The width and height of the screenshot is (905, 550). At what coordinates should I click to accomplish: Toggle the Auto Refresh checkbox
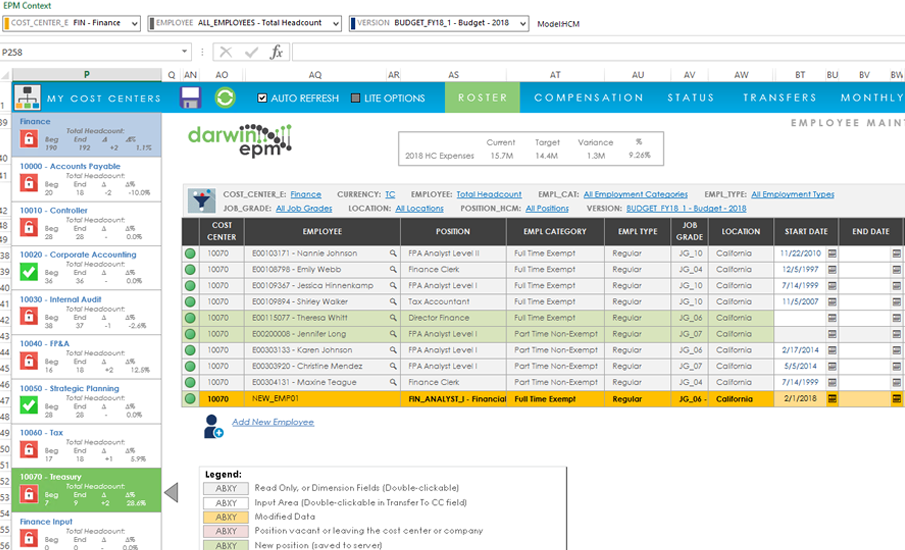click(x=262, y=98)
